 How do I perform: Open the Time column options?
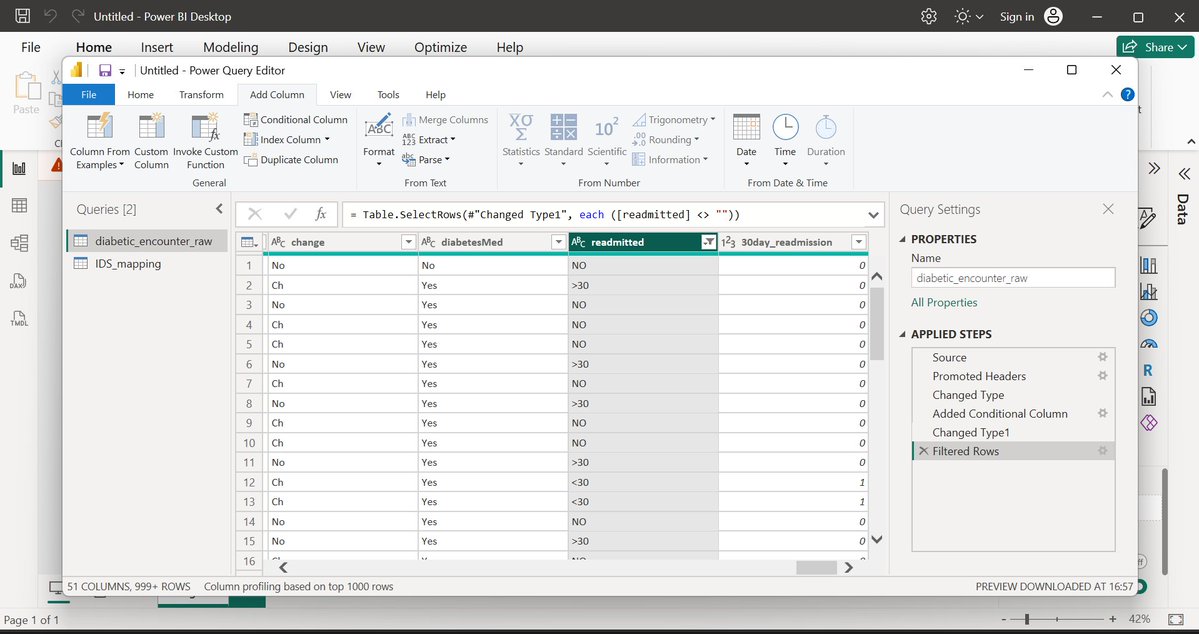pos(785,141)
